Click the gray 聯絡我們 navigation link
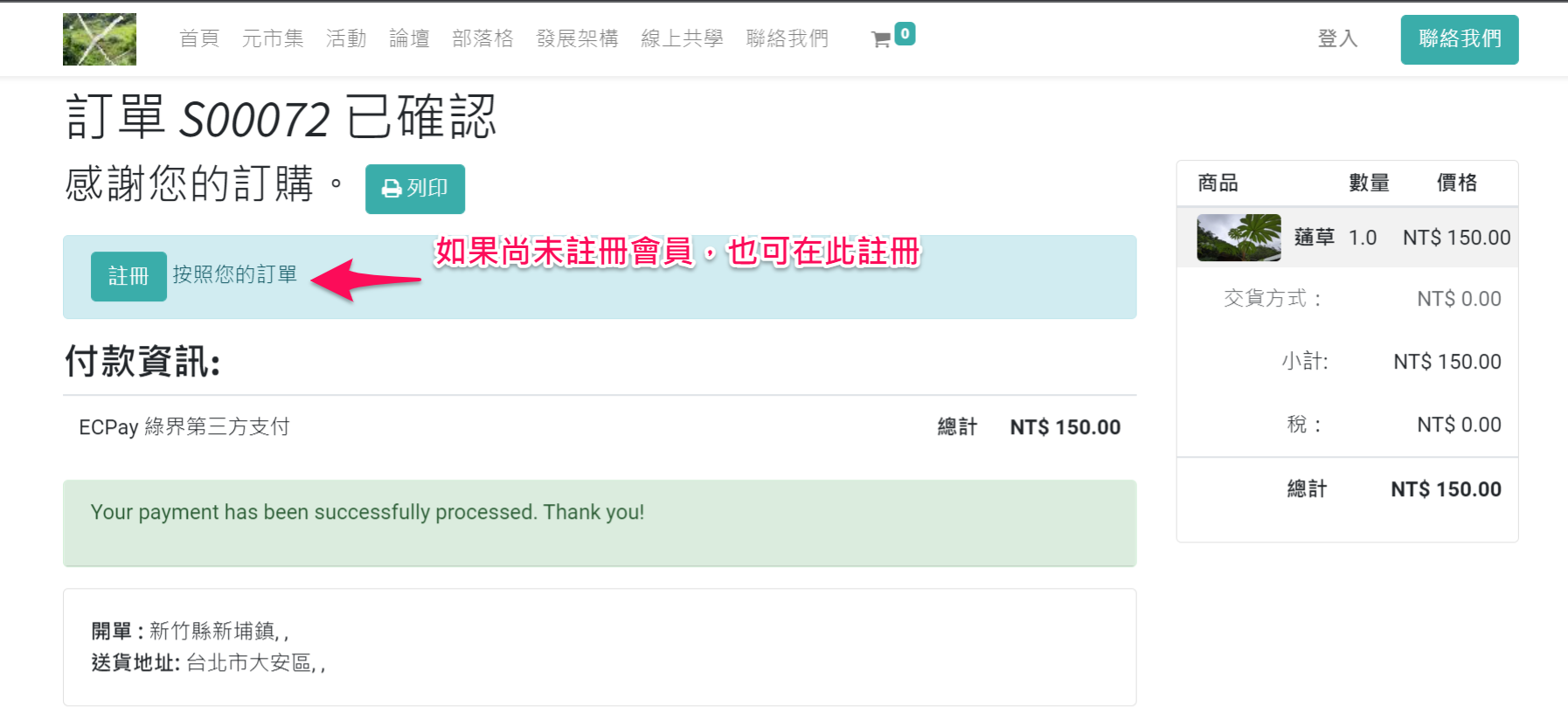 787,38
